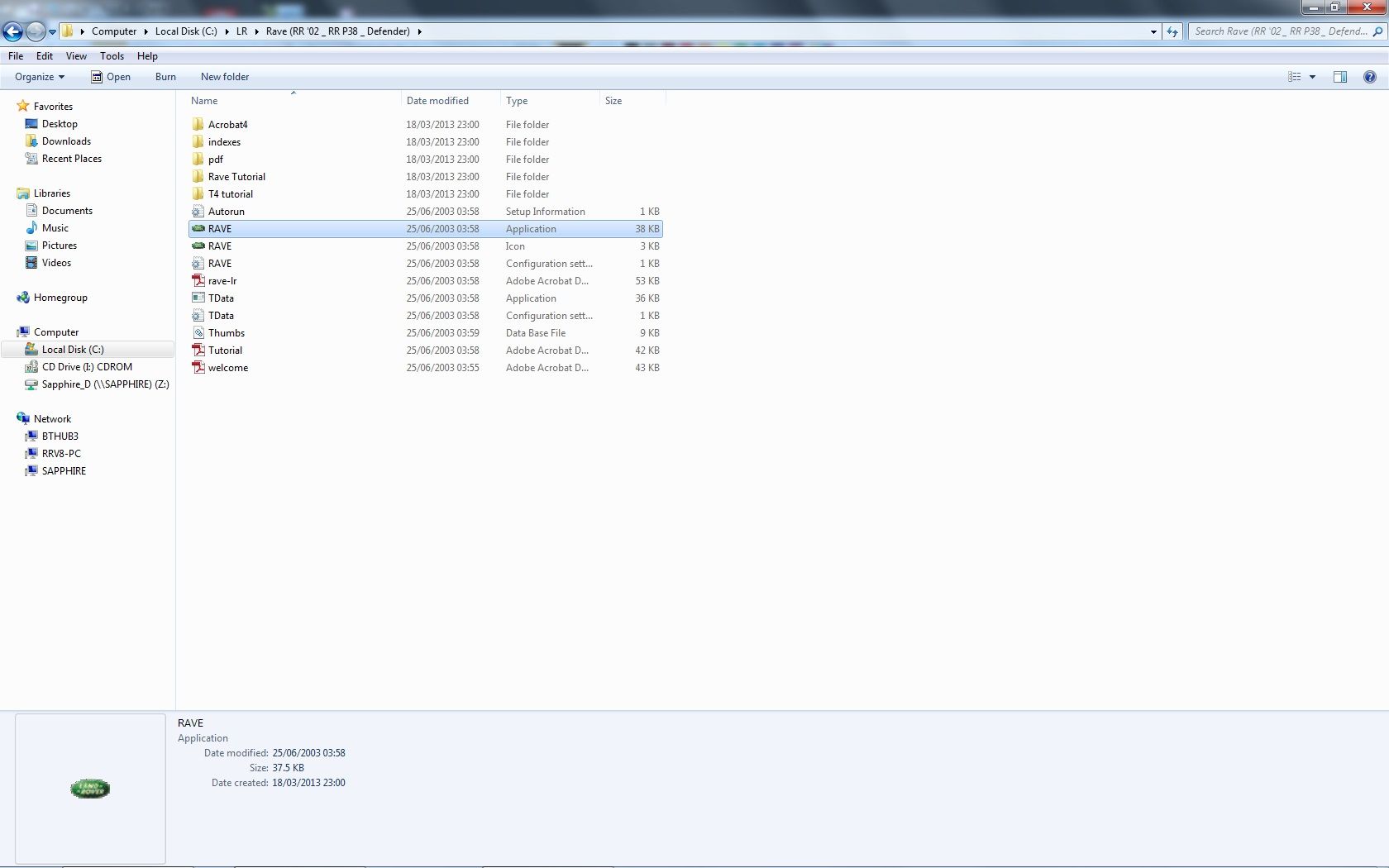Viewport: 1389px width, 868px height.
Task: Select the indexes folder icon
Action: pyautogui.click(x=198, y=142)
